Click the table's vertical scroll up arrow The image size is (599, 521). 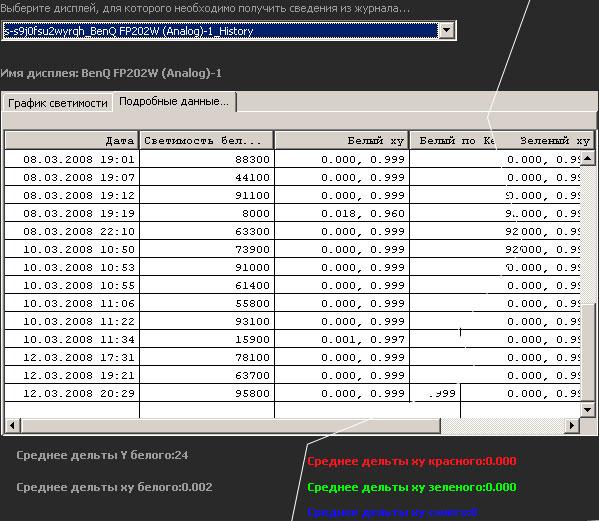(x=588, y=158)
